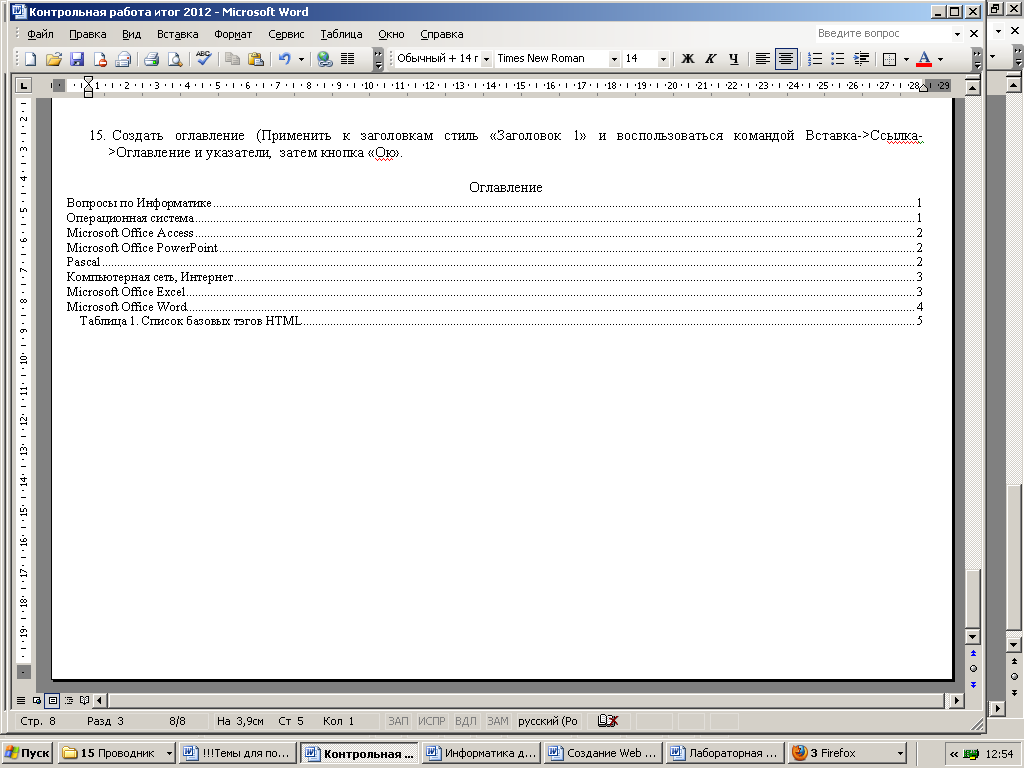The image size is (1024, 768).
Task: Go to previous page double-arrow
Action: coord(973,653)
